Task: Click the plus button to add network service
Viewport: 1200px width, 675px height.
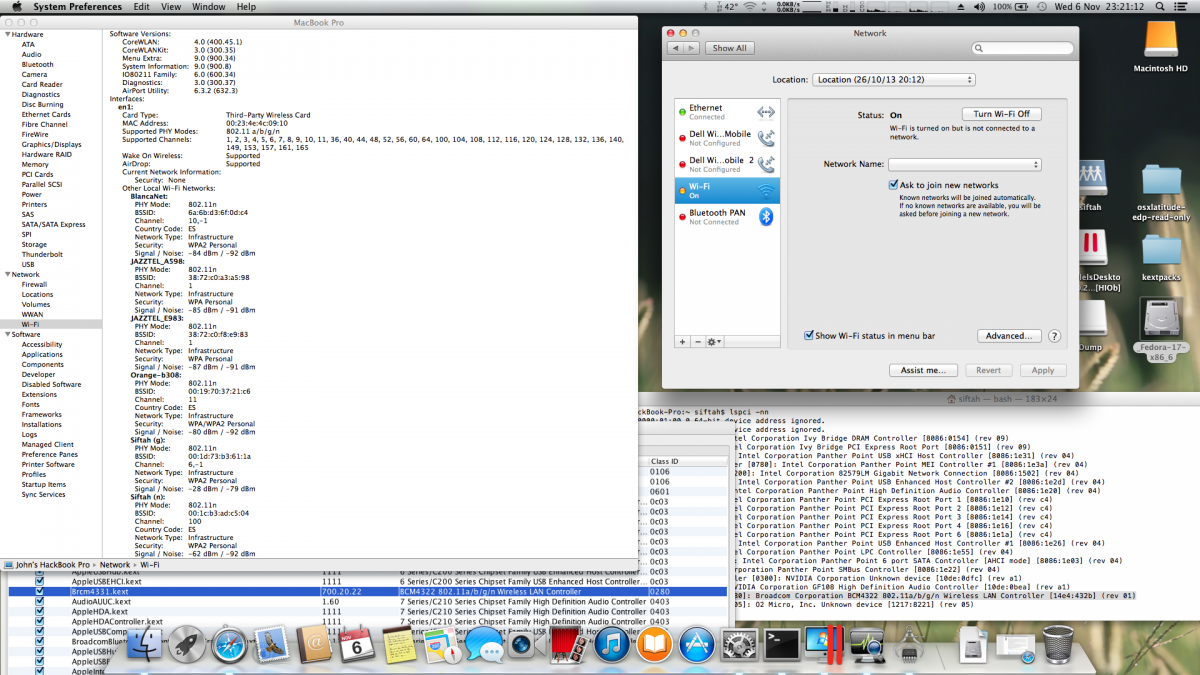Action: pos(682,342)
